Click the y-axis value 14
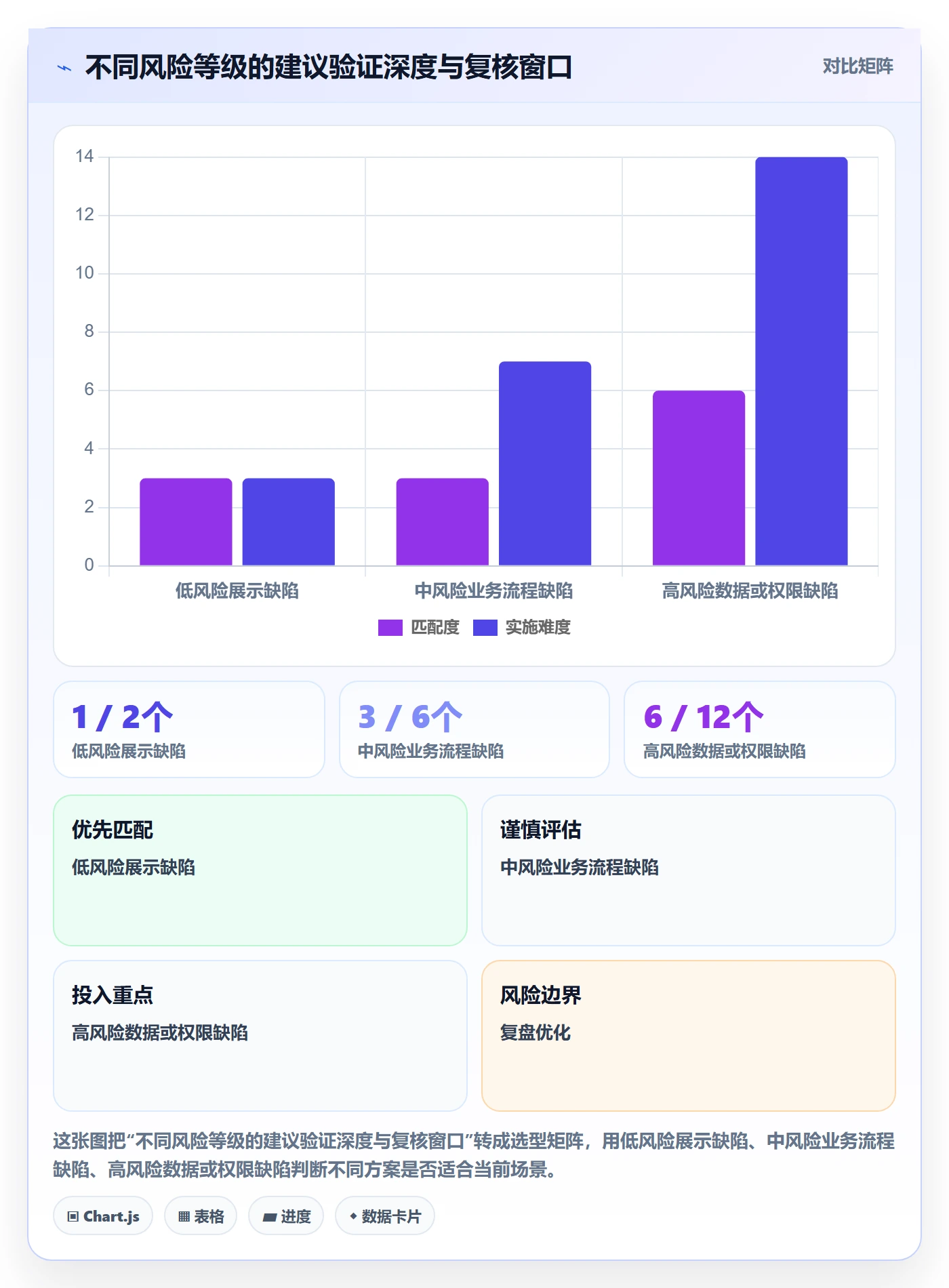The image size is (949, 1288). point(85,157)
